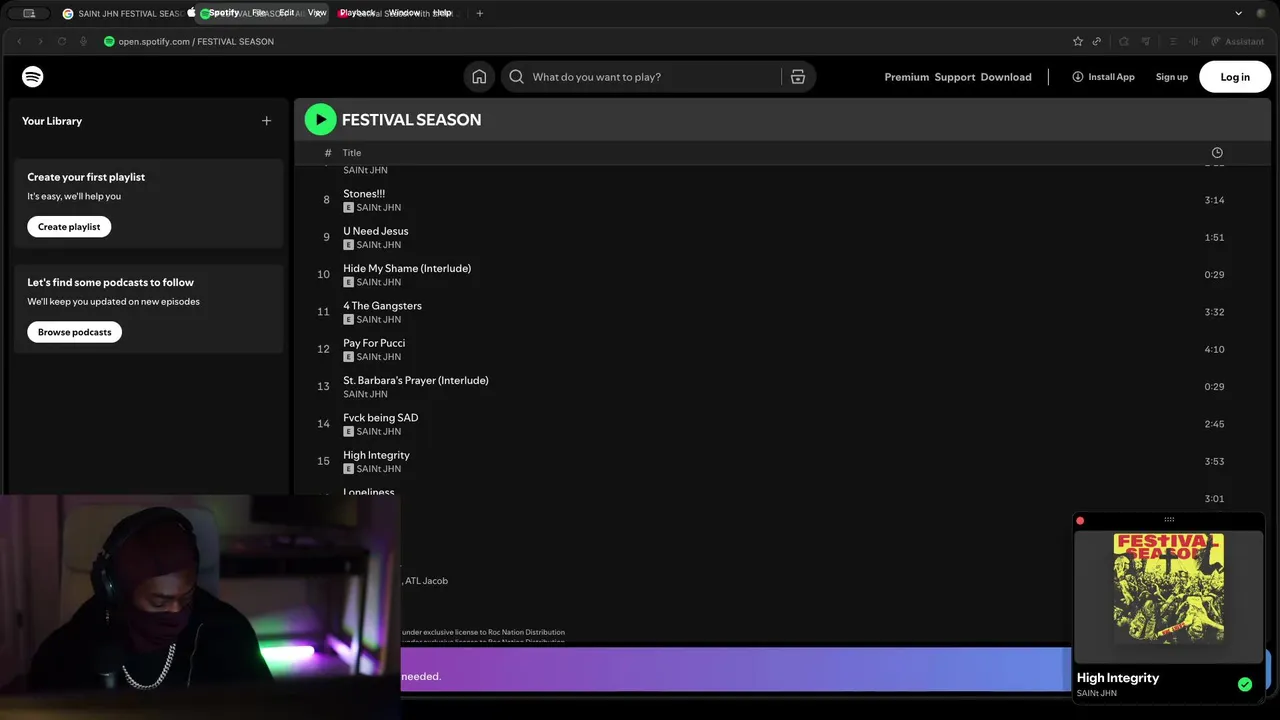Select track St. Barbara's Prayer (Interlude)

(416, 380)
